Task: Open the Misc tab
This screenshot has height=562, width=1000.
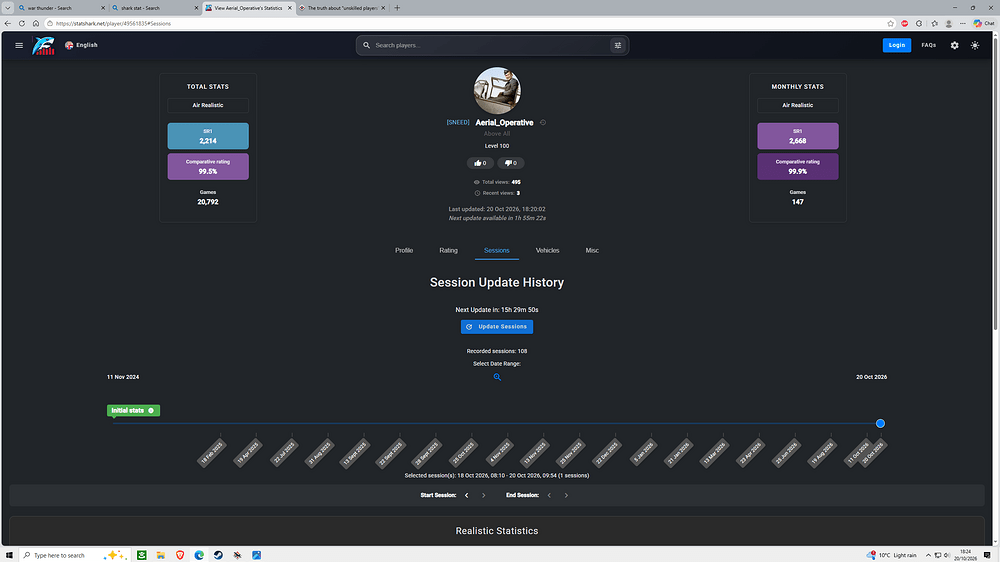Action: 592,251
